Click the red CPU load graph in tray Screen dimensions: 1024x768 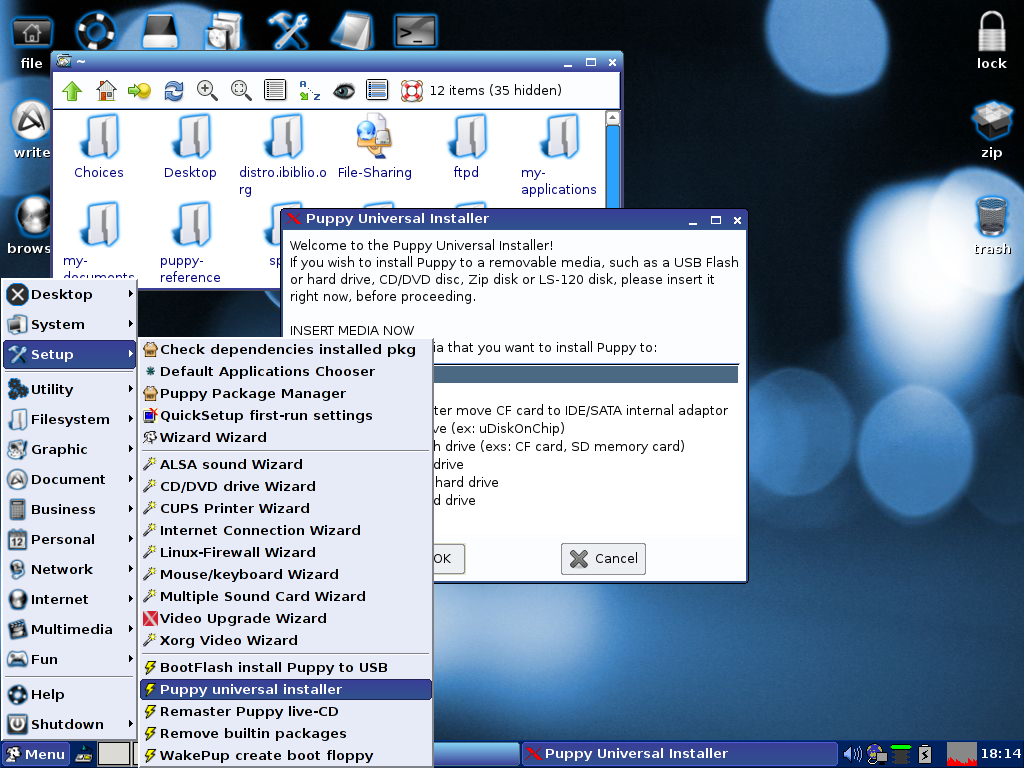[x=961, y=755]
